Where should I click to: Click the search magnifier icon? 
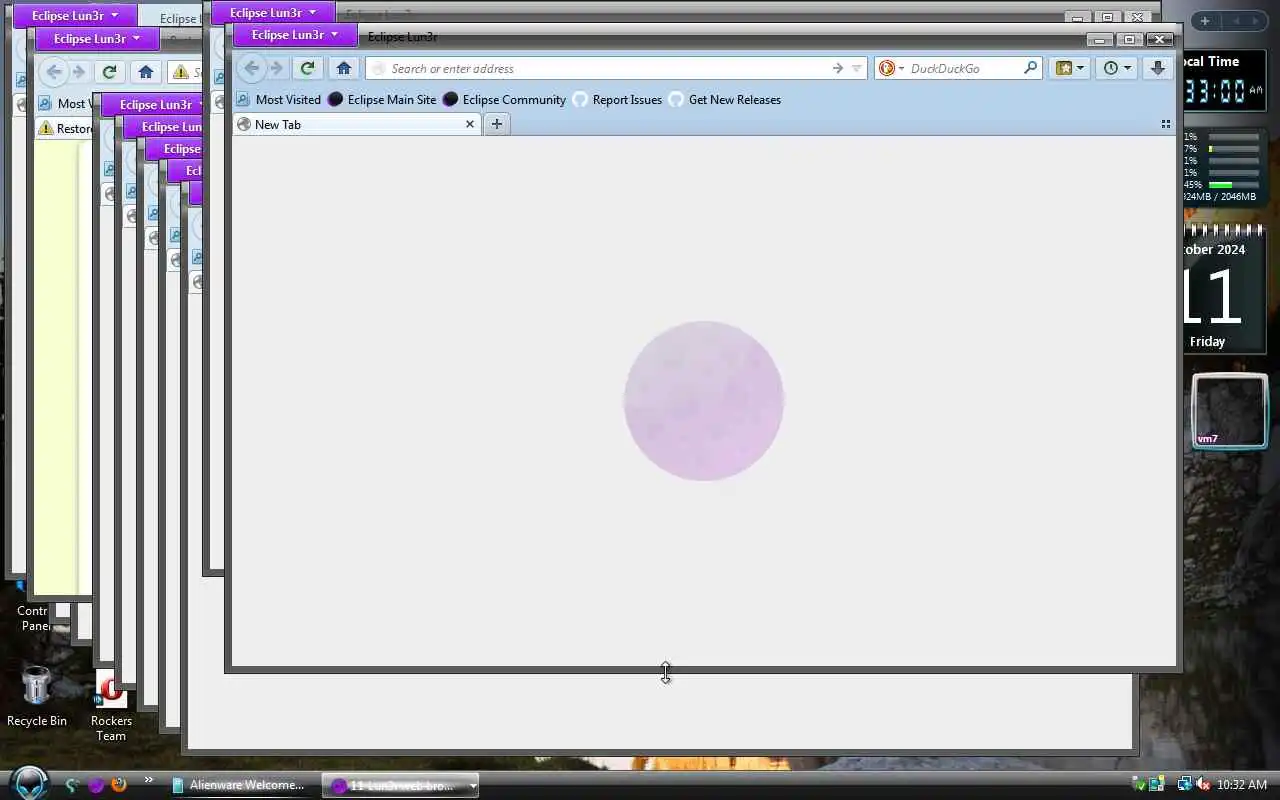1030,68
